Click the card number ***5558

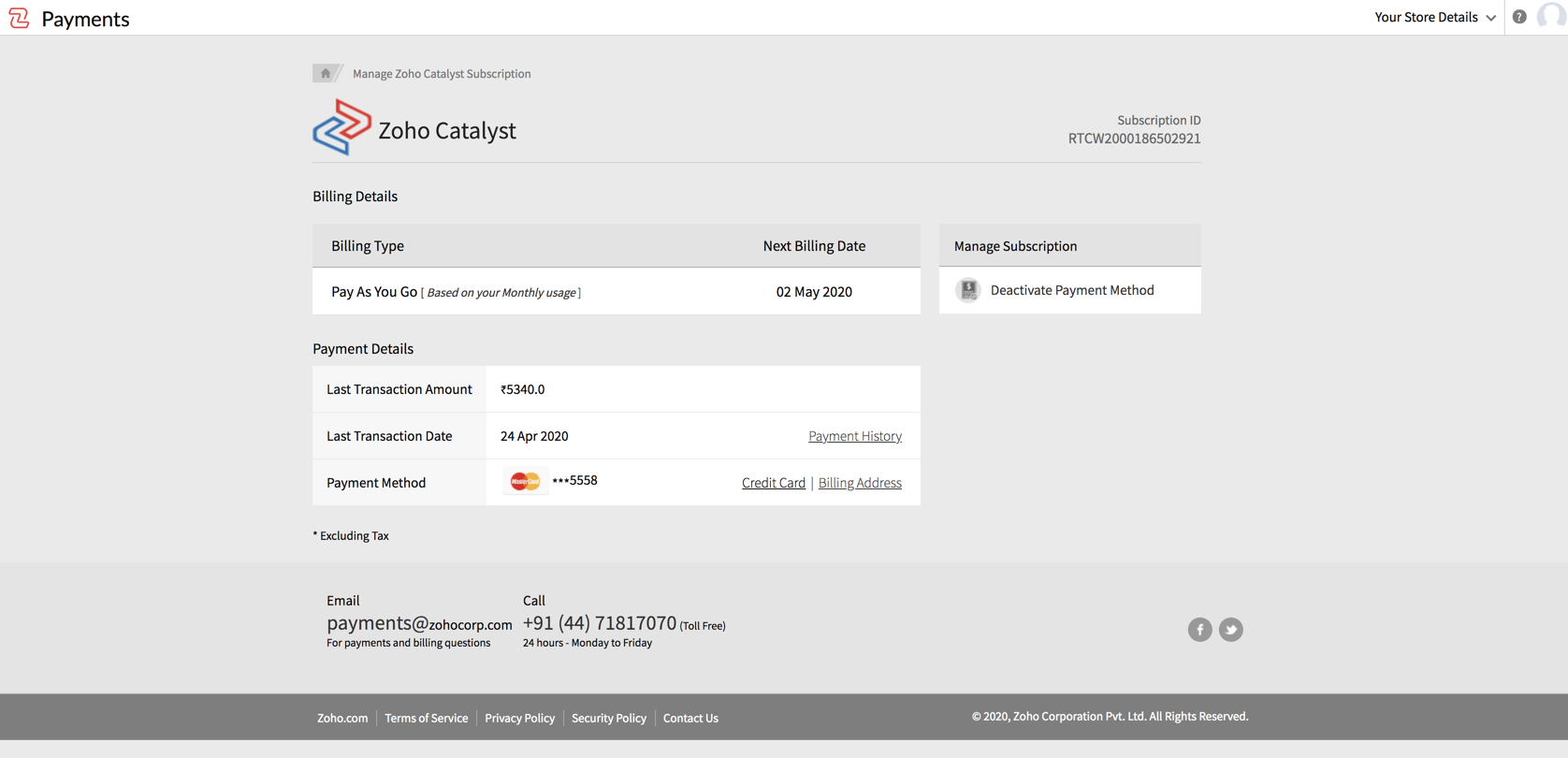(574, 481)
